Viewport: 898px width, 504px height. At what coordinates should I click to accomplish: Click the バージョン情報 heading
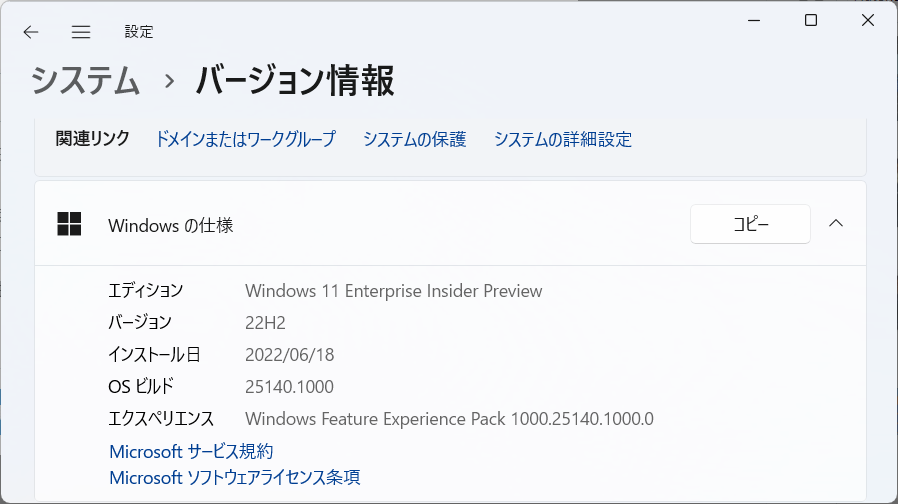295,80
